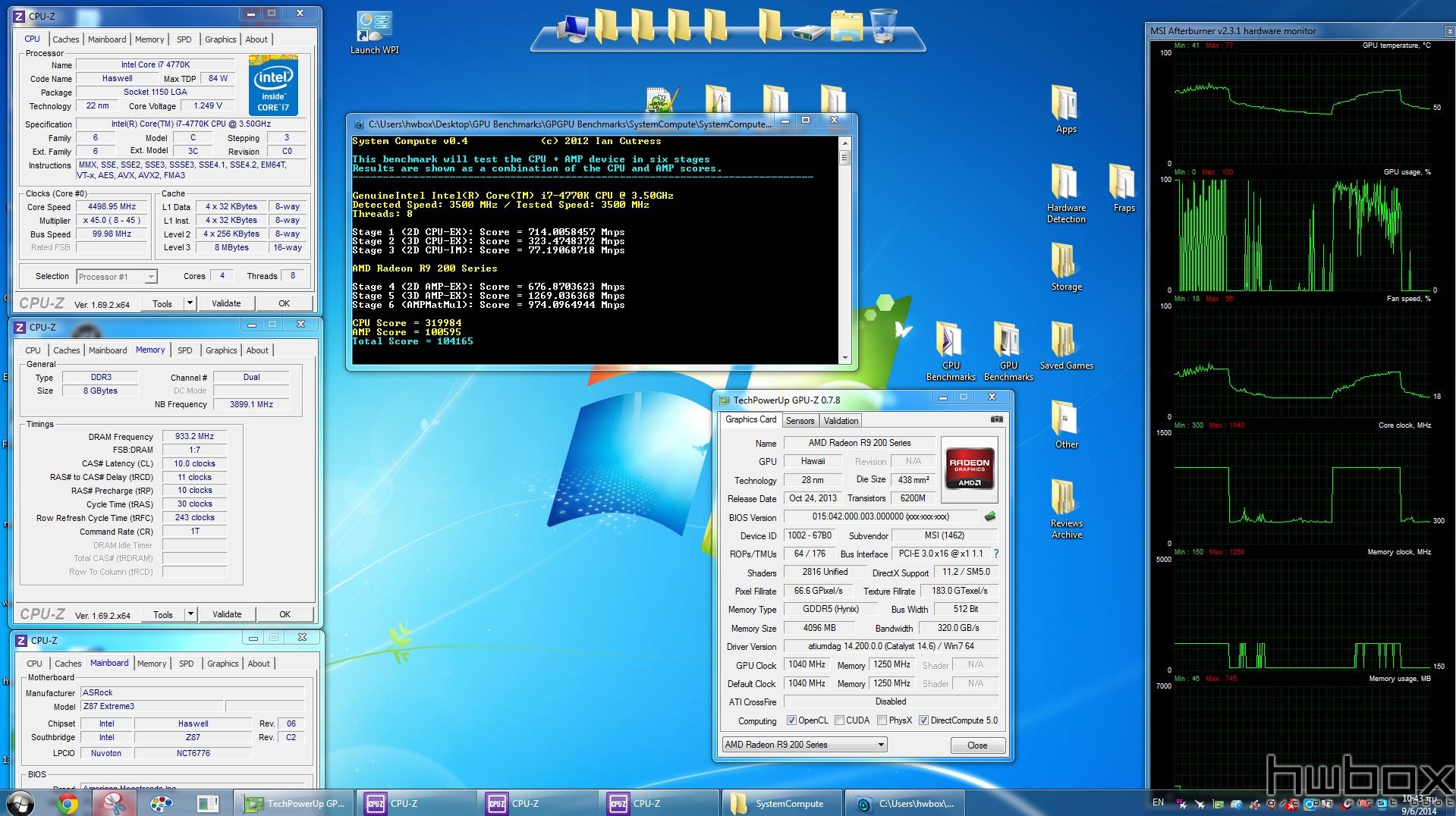This screenshot has width=1456, height=816.
Task: Click OK in the Memory CPU-Z window
Action: click(x=285, y=614)
